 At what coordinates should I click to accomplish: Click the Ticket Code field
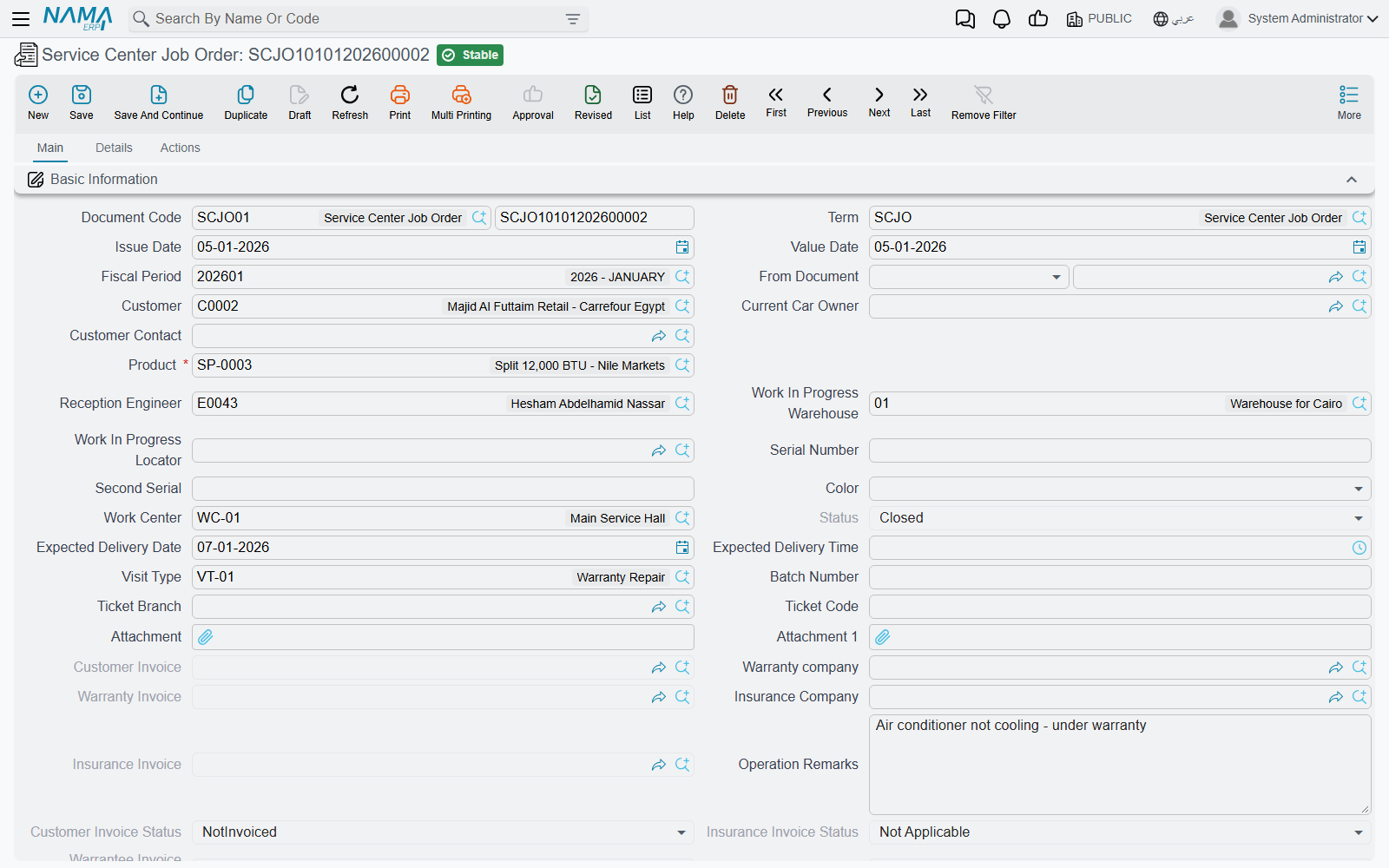1120,607
